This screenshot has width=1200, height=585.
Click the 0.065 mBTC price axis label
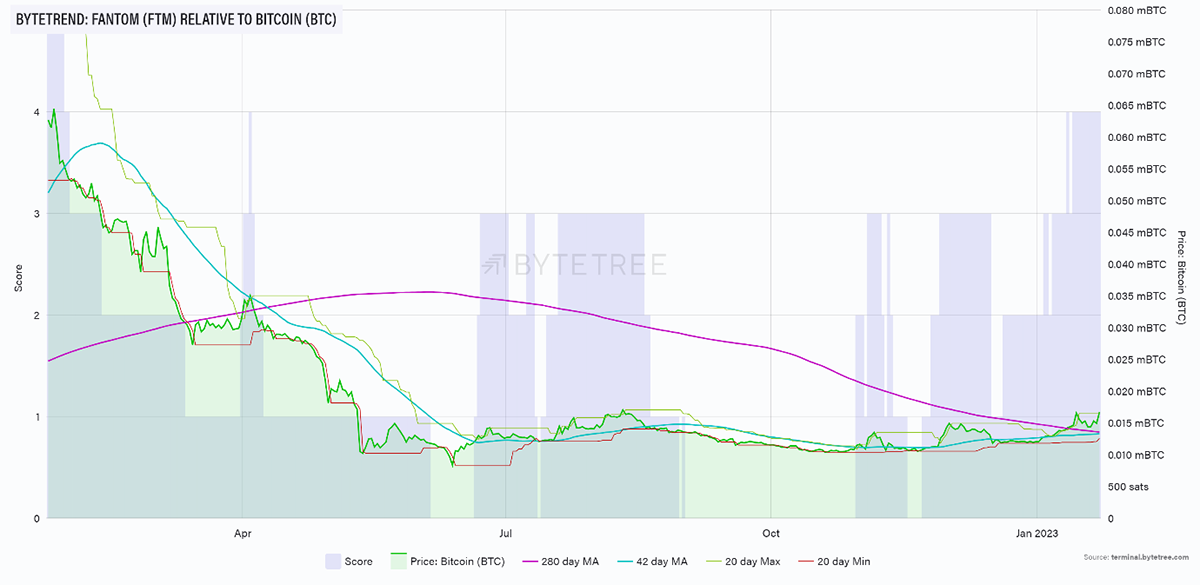(1137, 105)
